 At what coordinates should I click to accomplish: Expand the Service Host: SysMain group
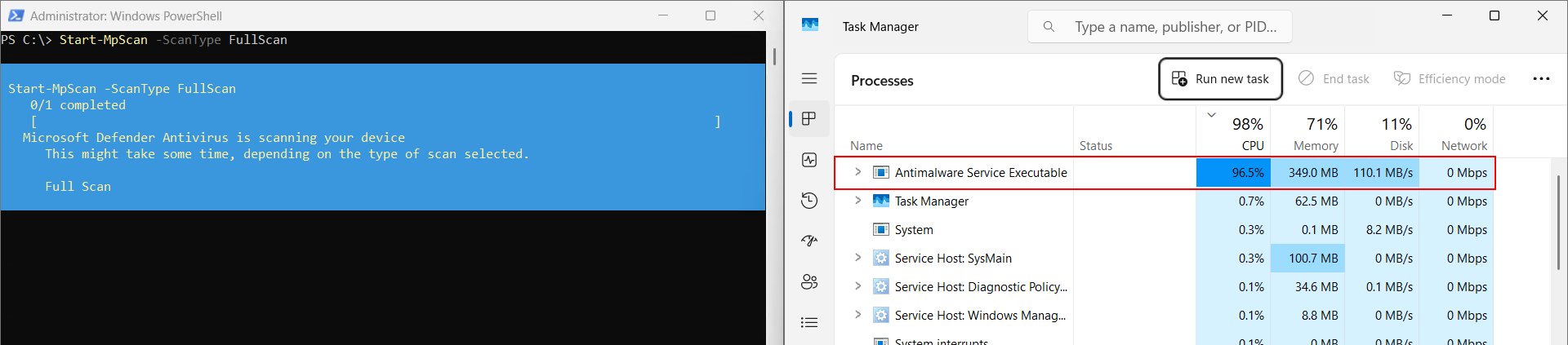(857, 258)
